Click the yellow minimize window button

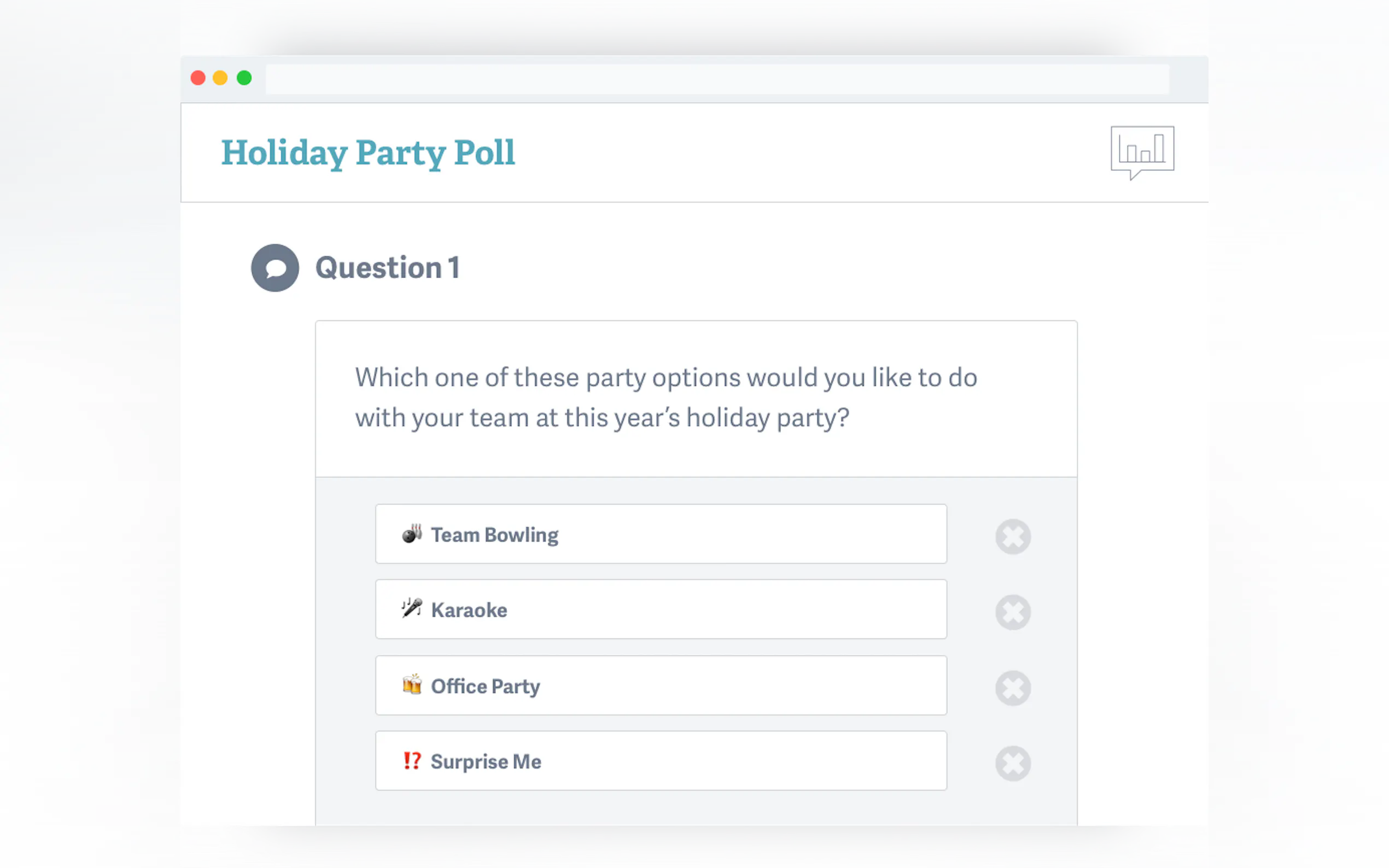220,78
